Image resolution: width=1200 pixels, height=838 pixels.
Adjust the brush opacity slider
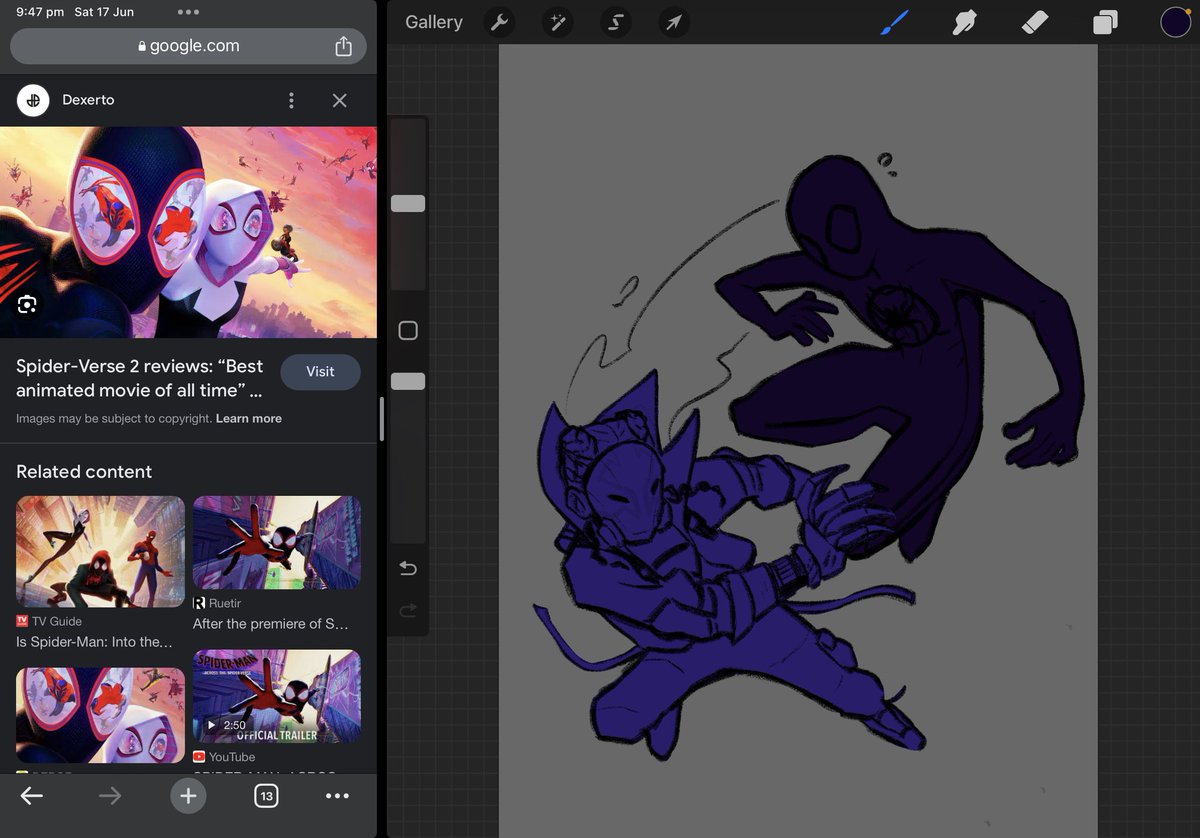pyautogui.click(x=408, y=381)
